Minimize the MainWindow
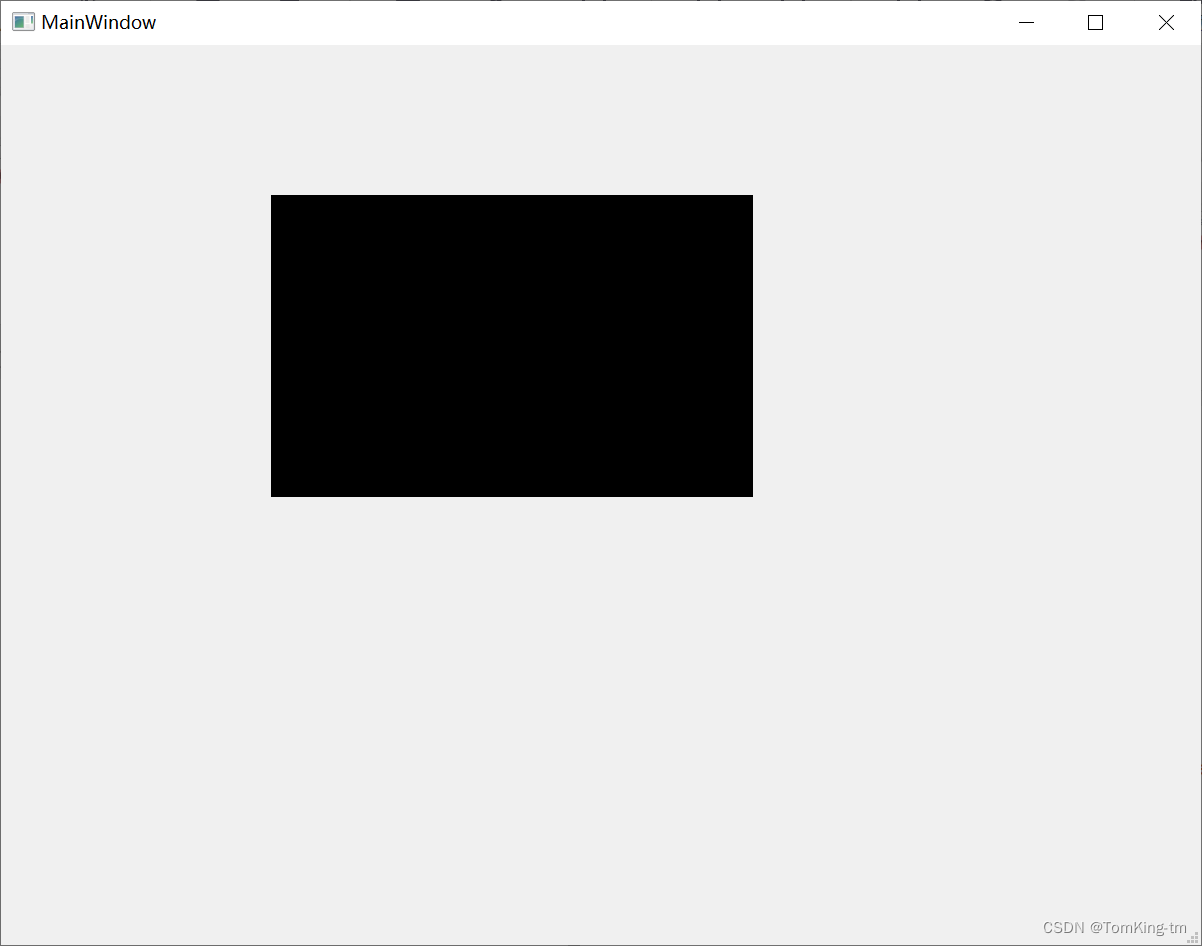 1026,22
